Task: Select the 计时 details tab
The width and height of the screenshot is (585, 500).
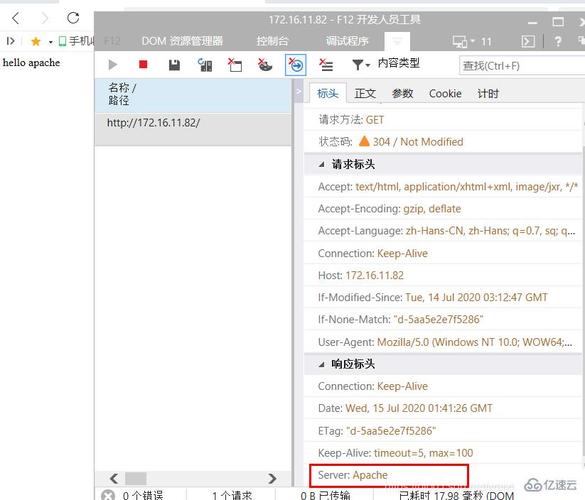Action: click(488, 93)
